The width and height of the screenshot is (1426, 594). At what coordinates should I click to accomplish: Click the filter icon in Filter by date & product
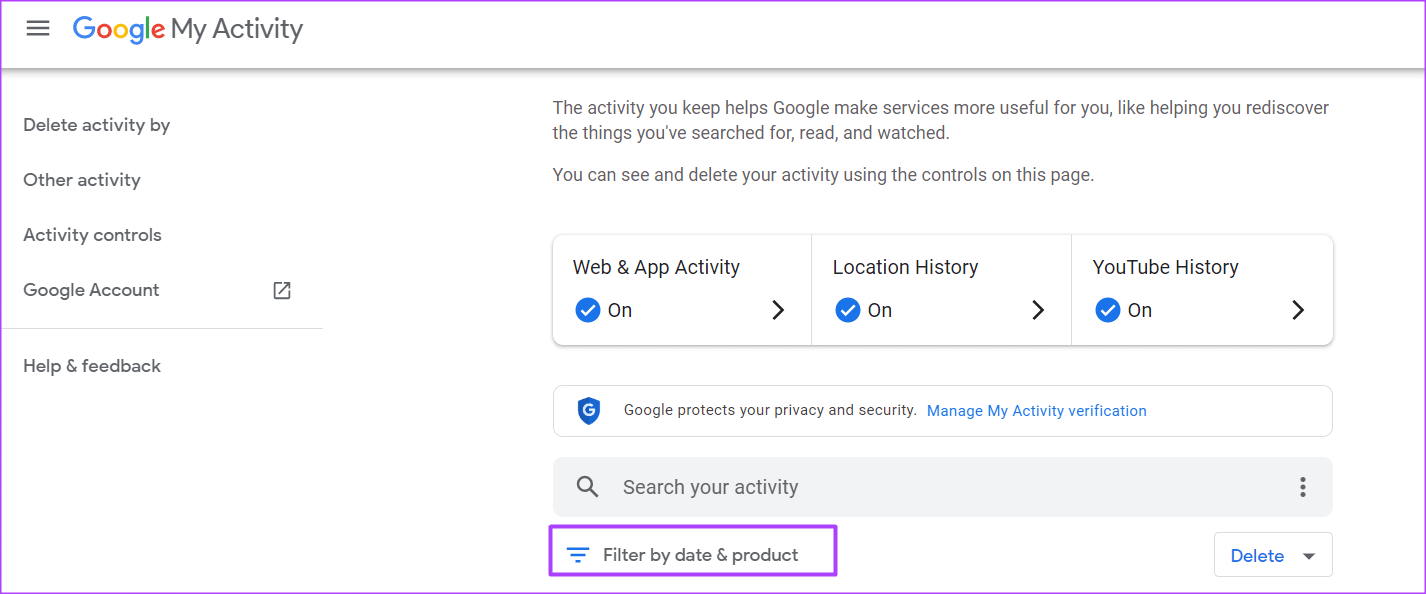578,552
